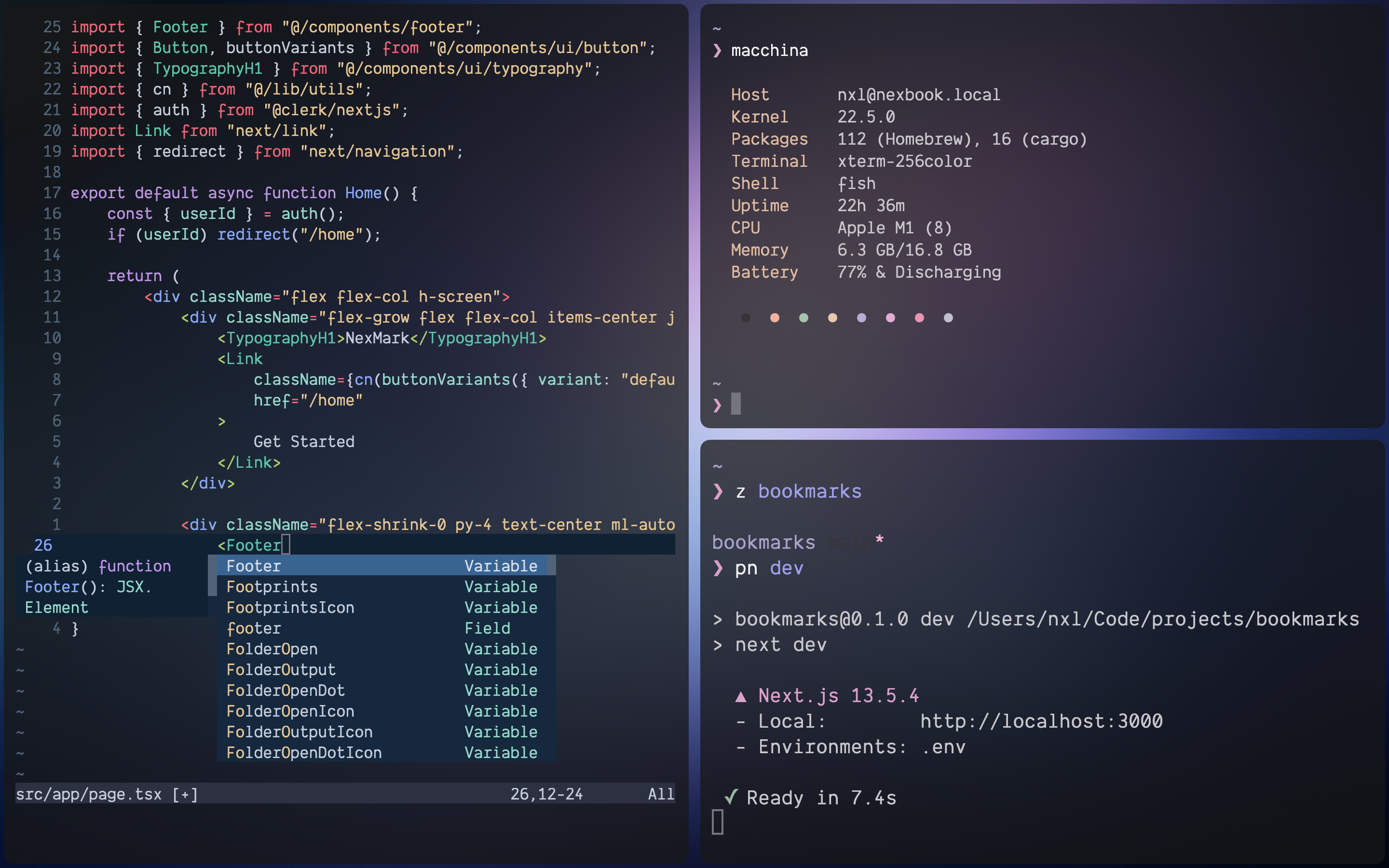The image size is (1389, 868).
Task: Click the dark black palette dot
Action: (x=746, y=317)
